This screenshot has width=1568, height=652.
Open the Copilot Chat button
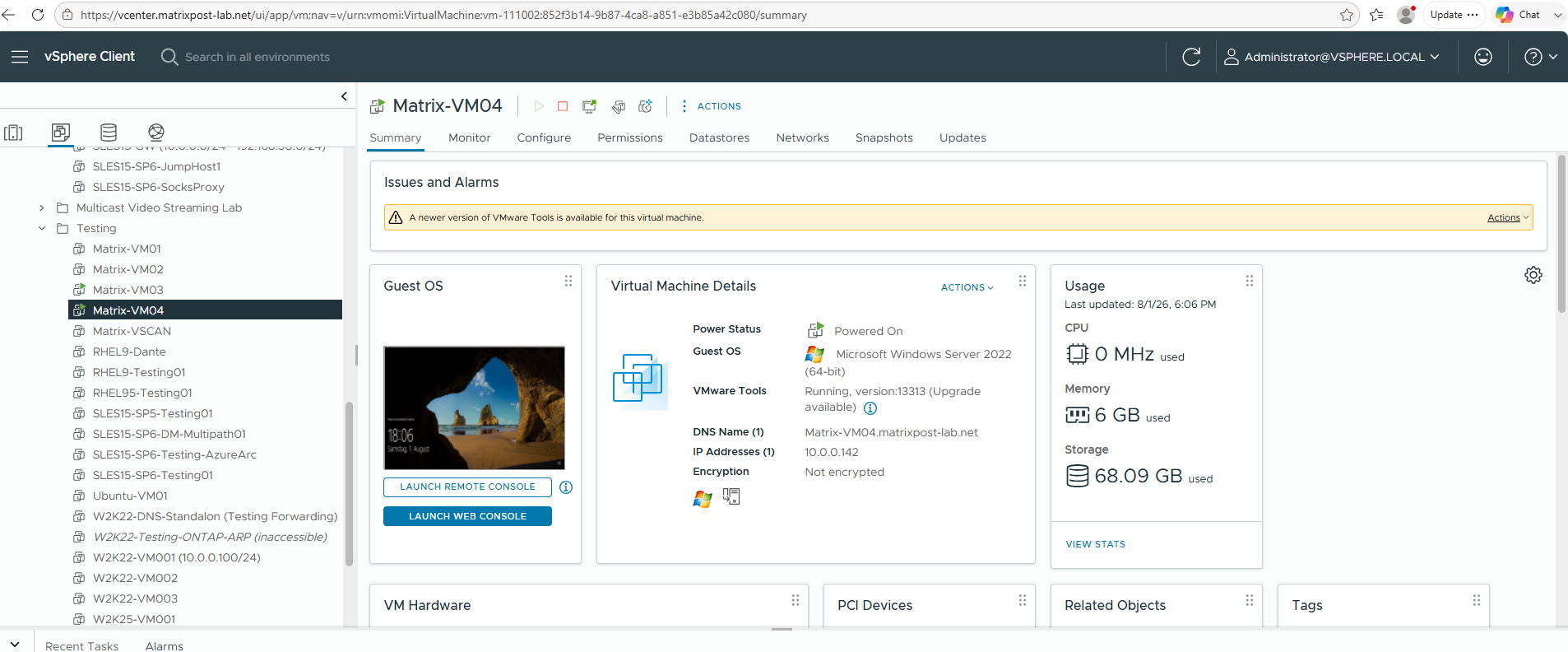(1519, 15)
